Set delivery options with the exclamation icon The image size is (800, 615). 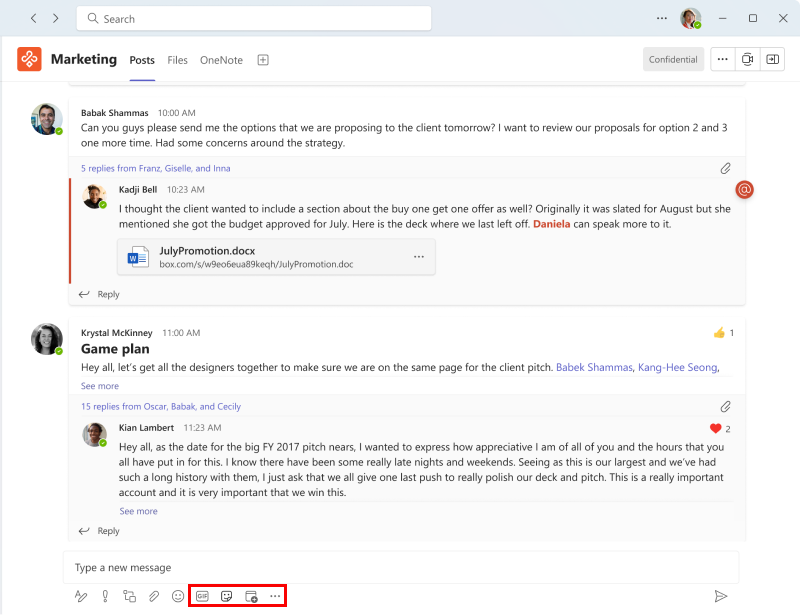pos(105,596)
